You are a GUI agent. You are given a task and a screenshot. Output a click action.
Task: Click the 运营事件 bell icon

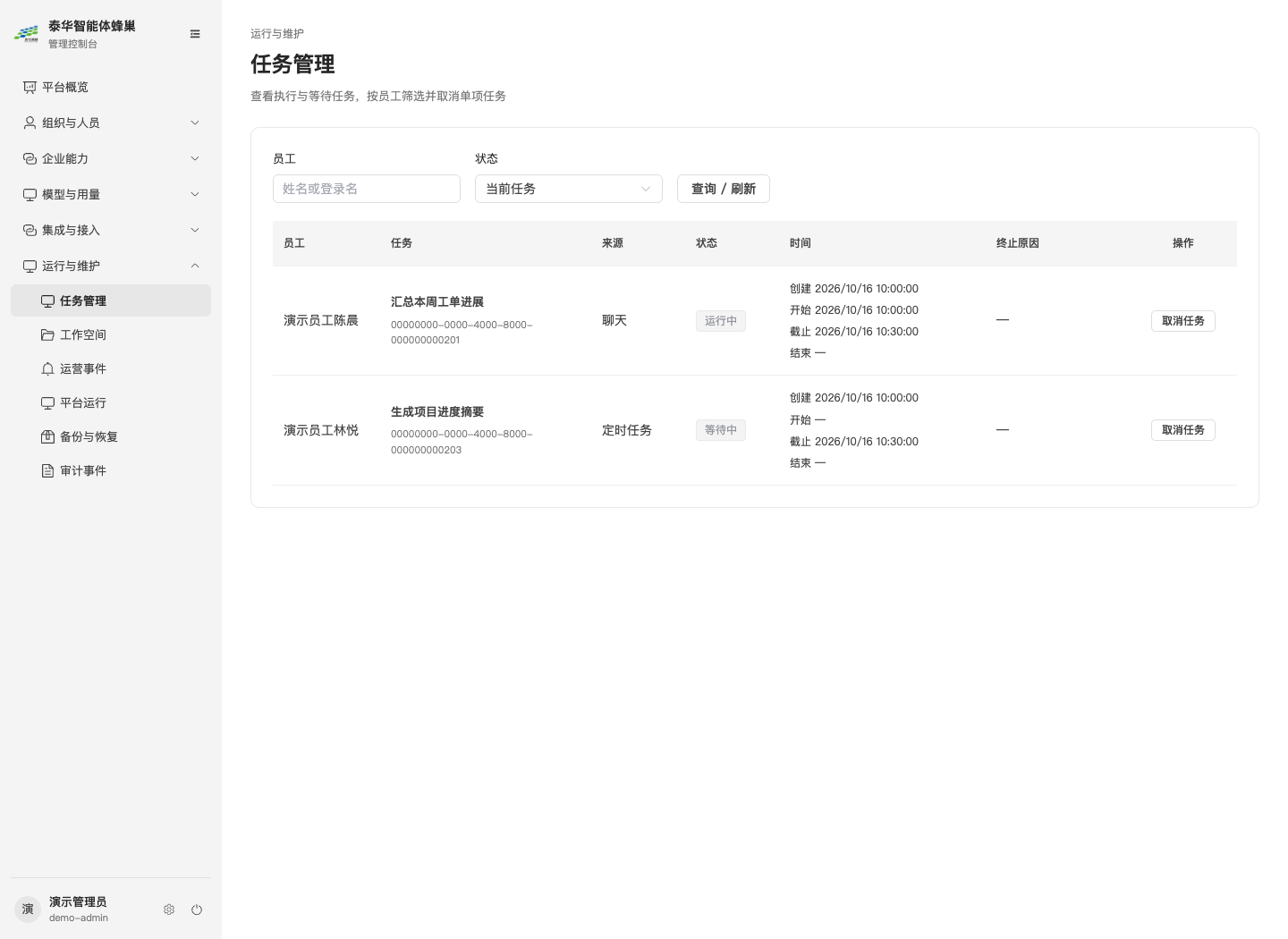(47, 368)
